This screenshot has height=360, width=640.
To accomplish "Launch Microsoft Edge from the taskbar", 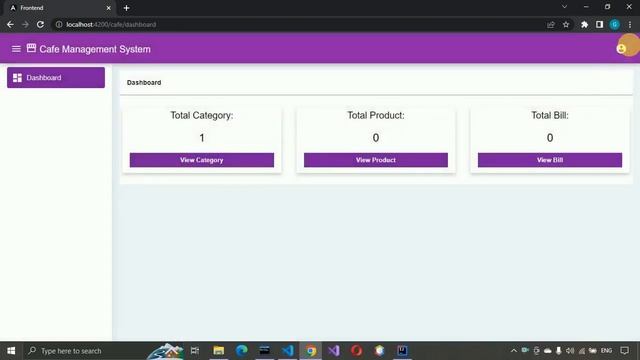I will coord(242,351).
